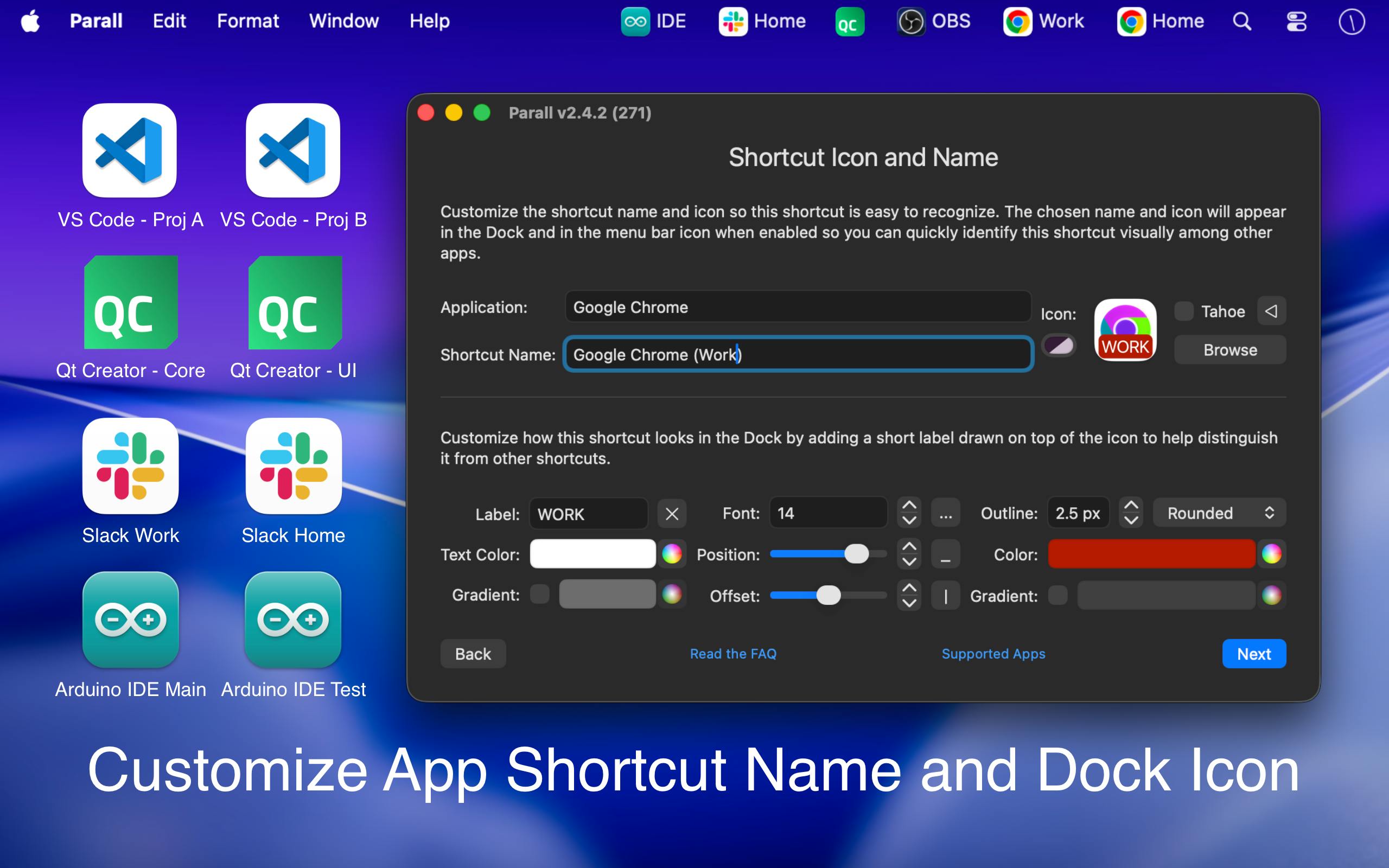Click the Chrome Home menu bar icon
Image resolution: width=1389 pixels, height=868 pixels.
(x=1160, y=22)
